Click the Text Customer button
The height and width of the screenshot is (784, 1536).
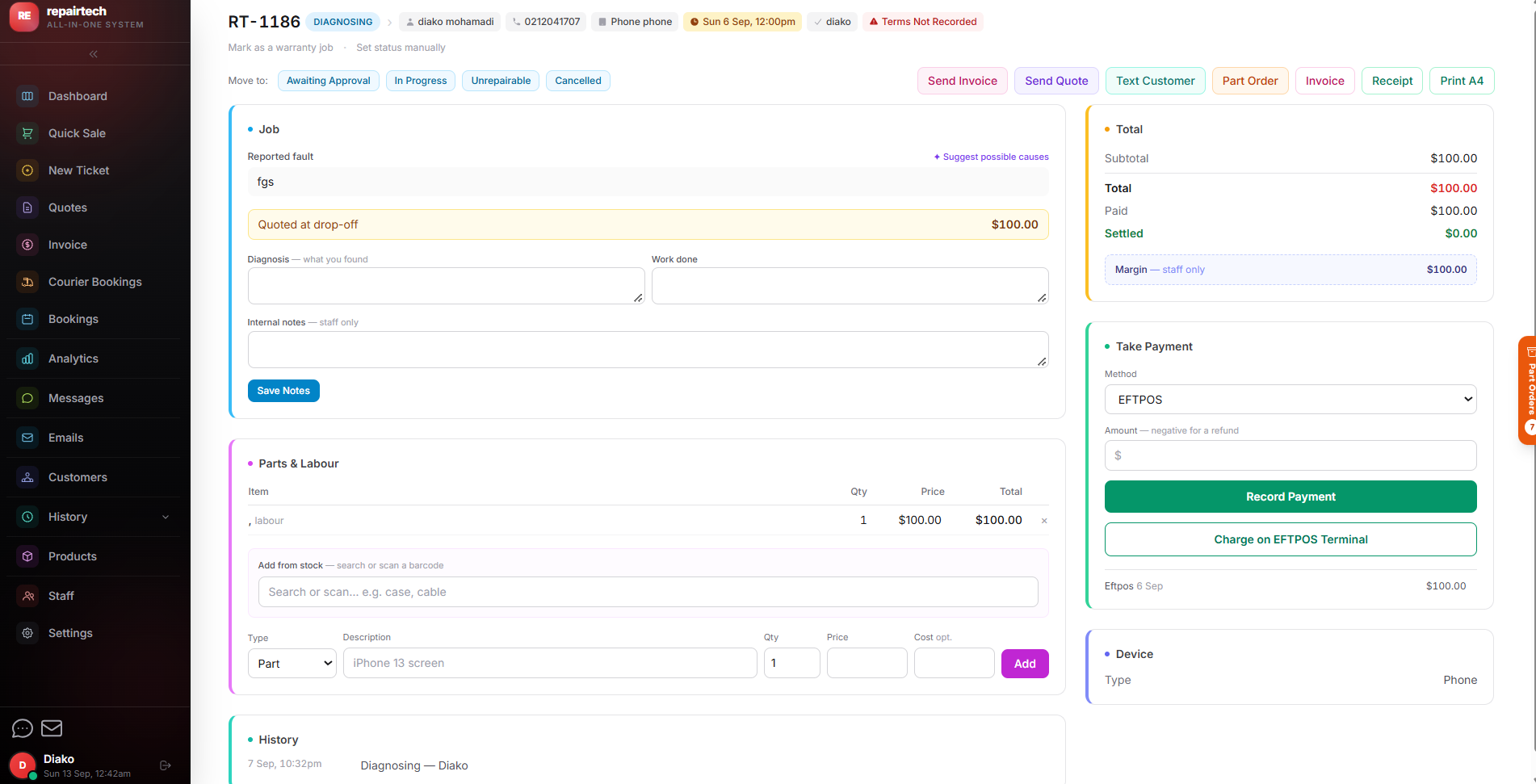pos(1156,81)
